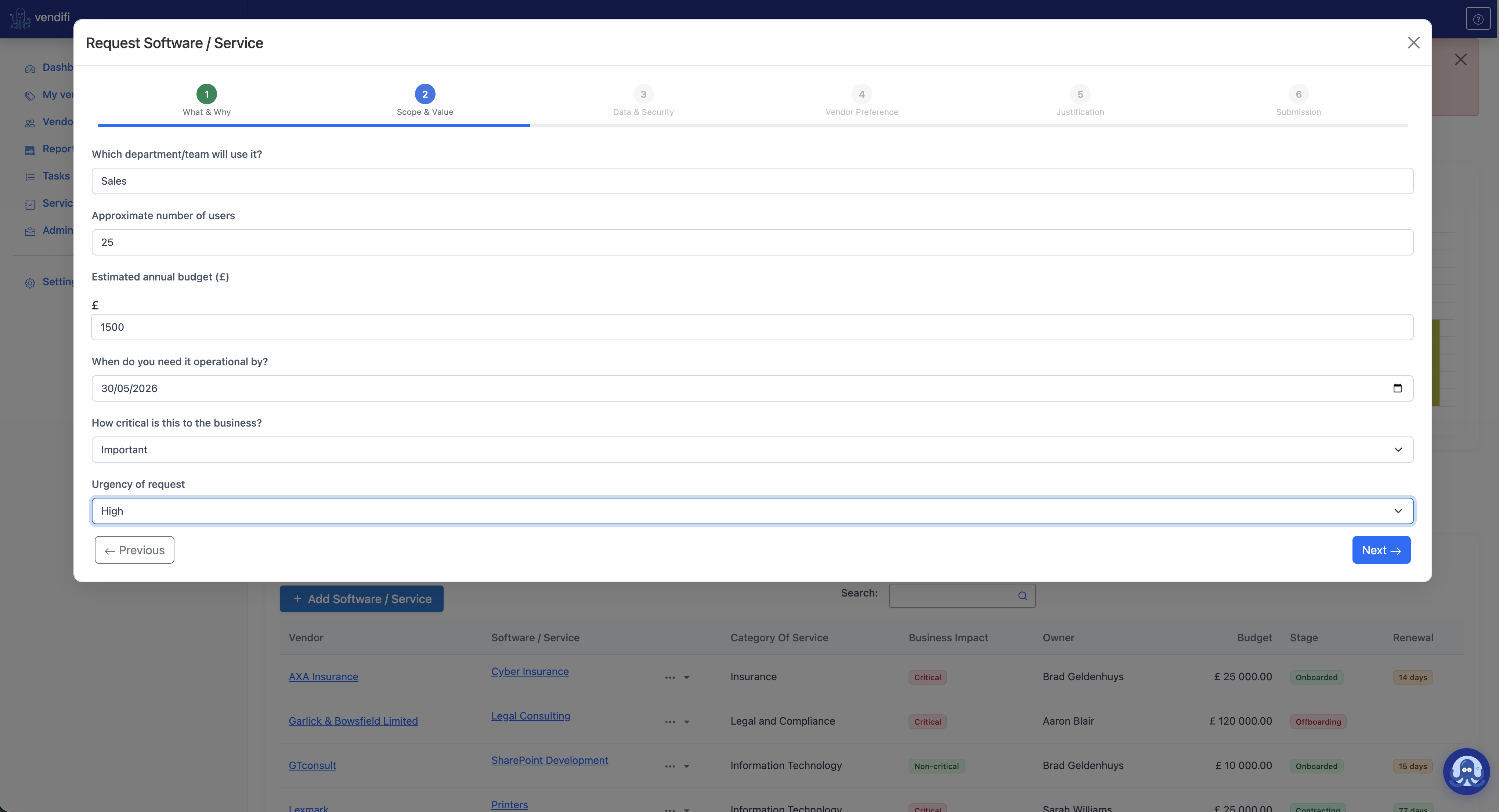Open the ellipsis menu for SharePoint Development
Image resolution: width=1499 pixels, height=812 pixels.
(x=670, y=766)
